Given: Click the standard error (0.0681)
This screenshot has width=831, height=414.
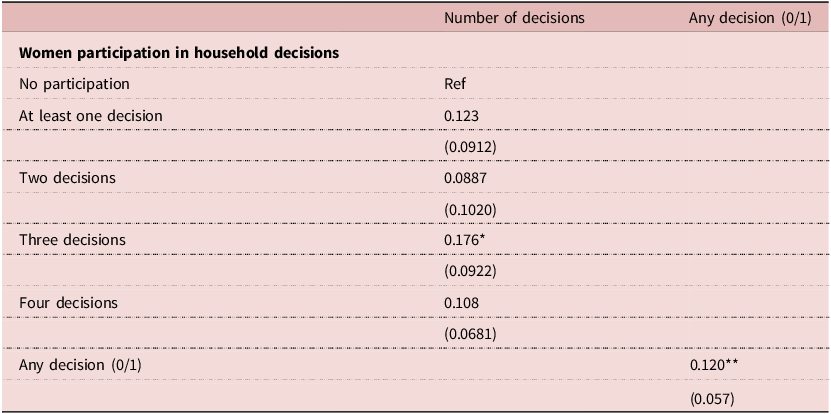Looking at the screenshot, I should (470, 333).
